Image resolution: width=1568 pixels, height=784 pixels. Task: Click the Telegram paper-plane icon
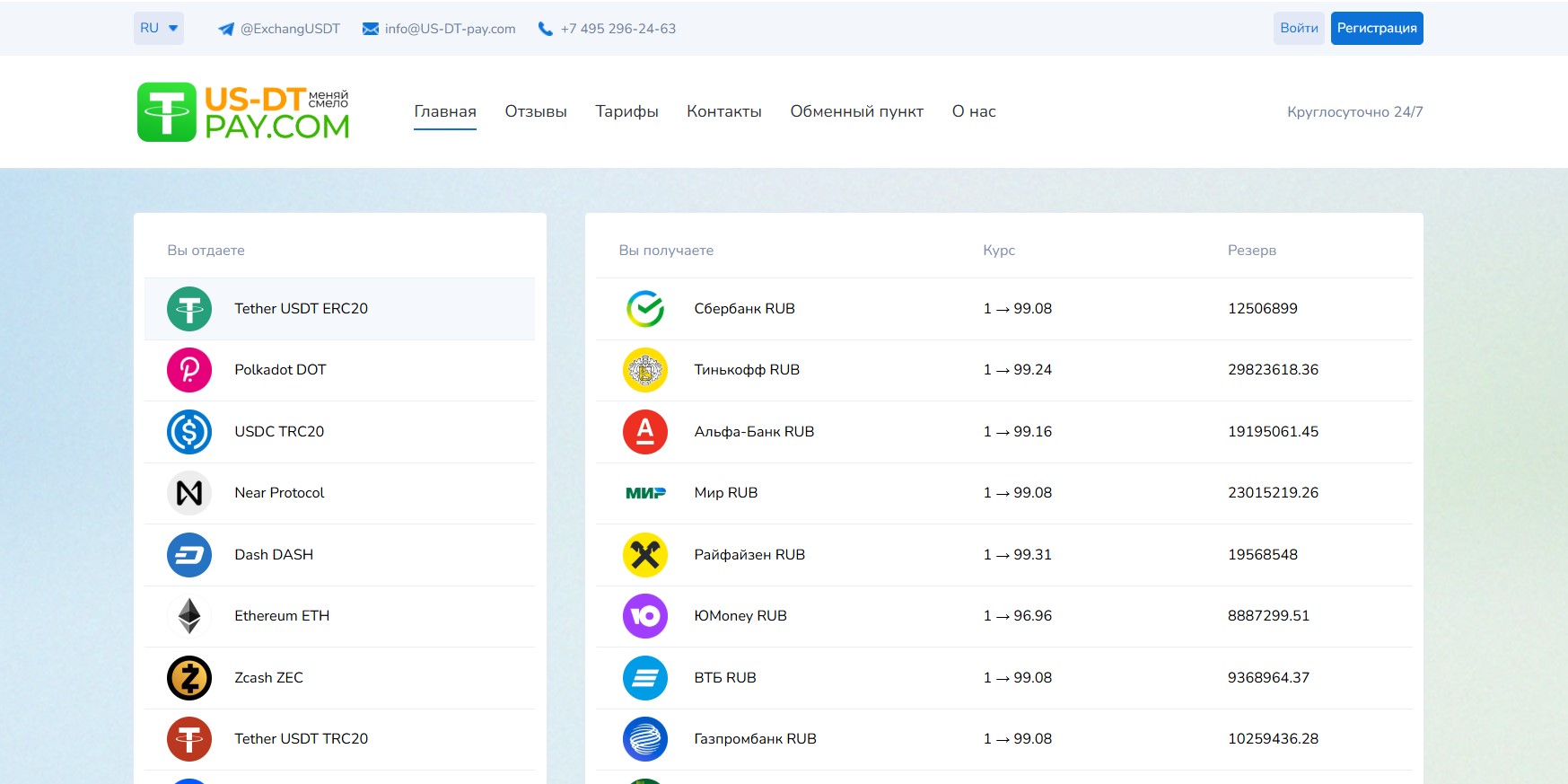coord(226,29)
